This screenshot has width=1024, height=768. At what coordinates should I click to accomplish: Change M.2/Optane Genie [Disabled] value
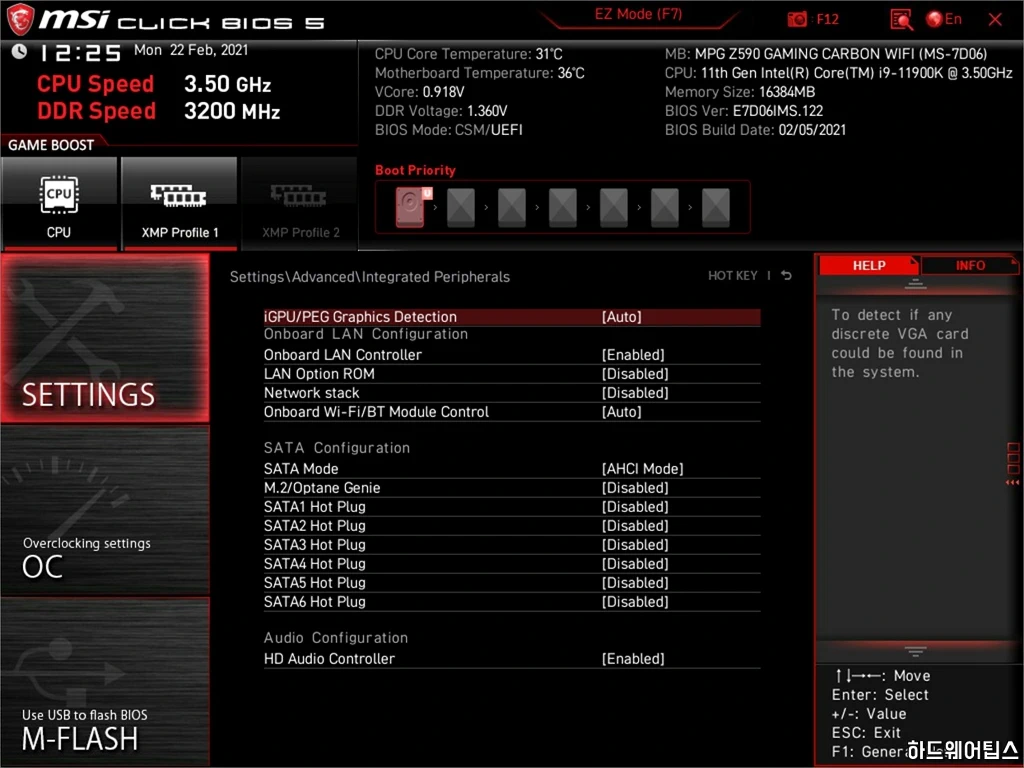(635, 487)
